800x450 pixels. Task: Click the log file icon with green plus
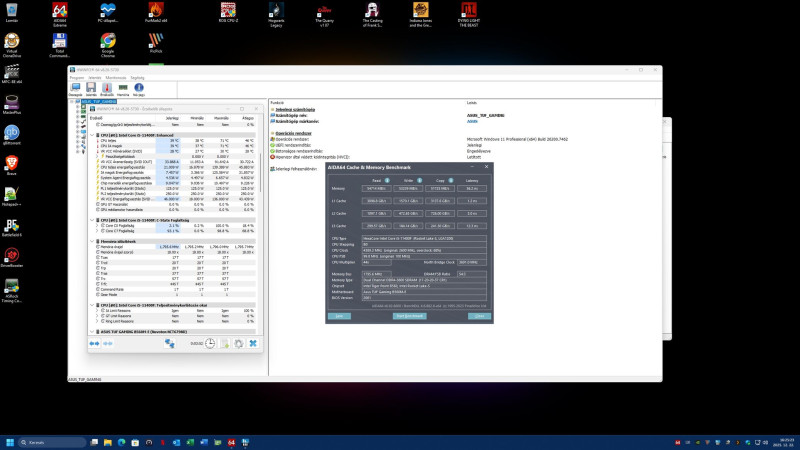[x=225, y=344]
